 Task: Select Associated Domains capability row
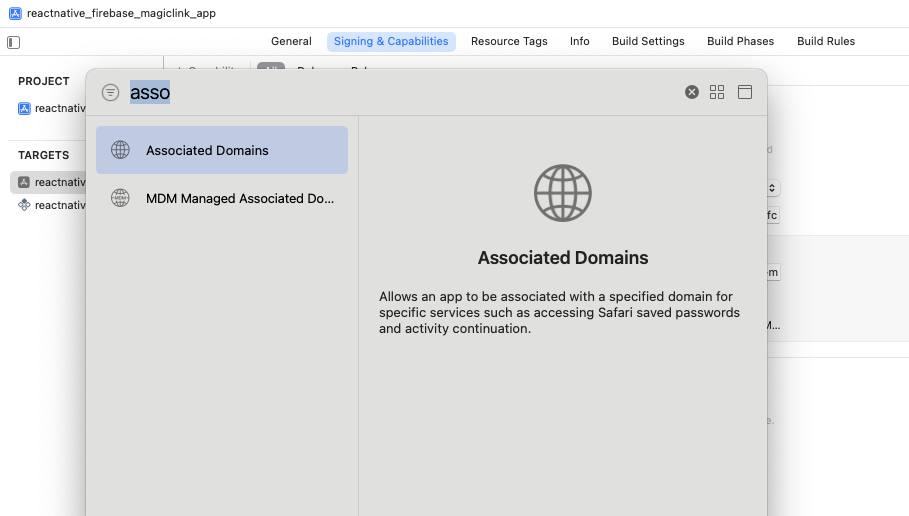coord(222,150)
